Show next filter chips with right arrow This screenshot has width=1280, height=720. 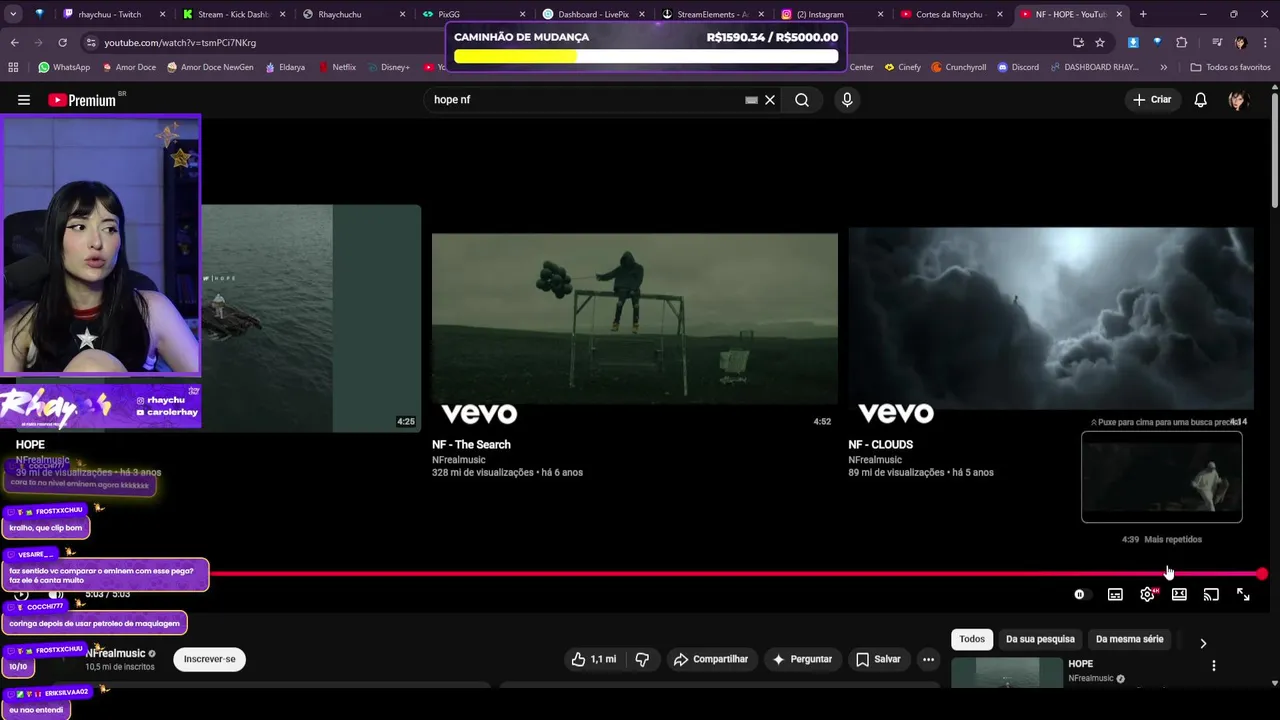point(1203,643)
